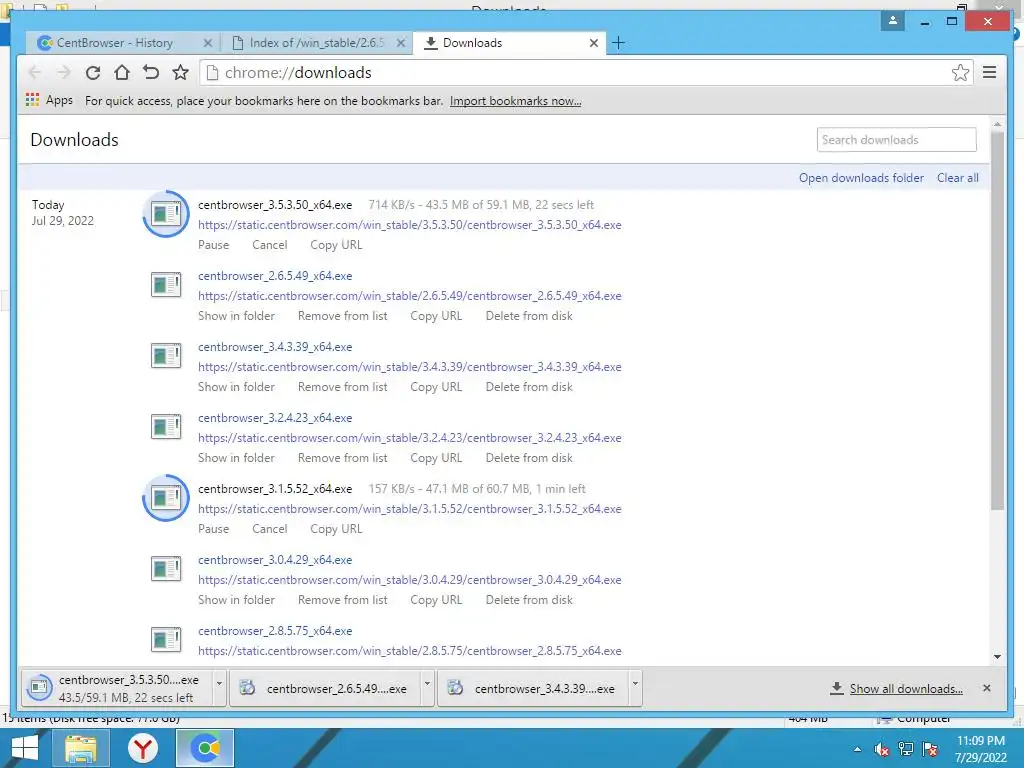Go to the home page icon
The width and height of the screenshot is (1024, 768).
(x=121, y=72)
